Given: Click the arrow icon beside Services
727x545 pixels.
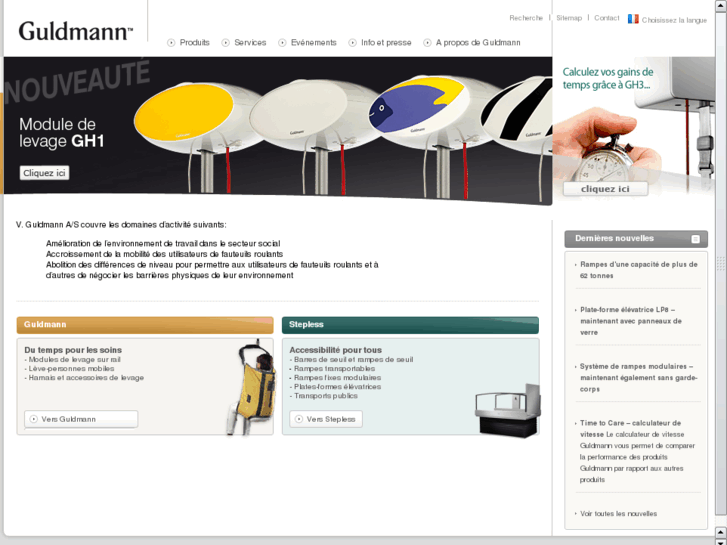Looking at the screenshot, I should point(225,43).
